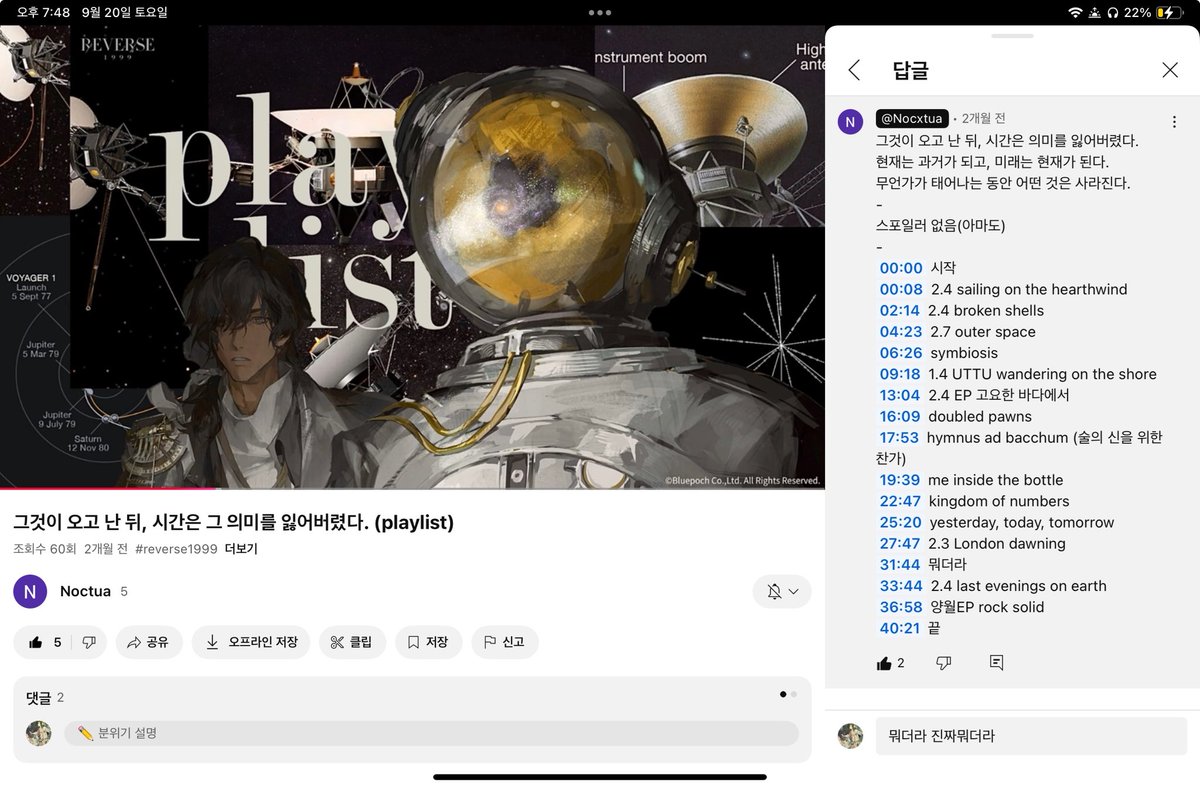Screen dimensions: 1200x788
Task: Open the 댓글 comments section header
Action: (x=45, y=697)
